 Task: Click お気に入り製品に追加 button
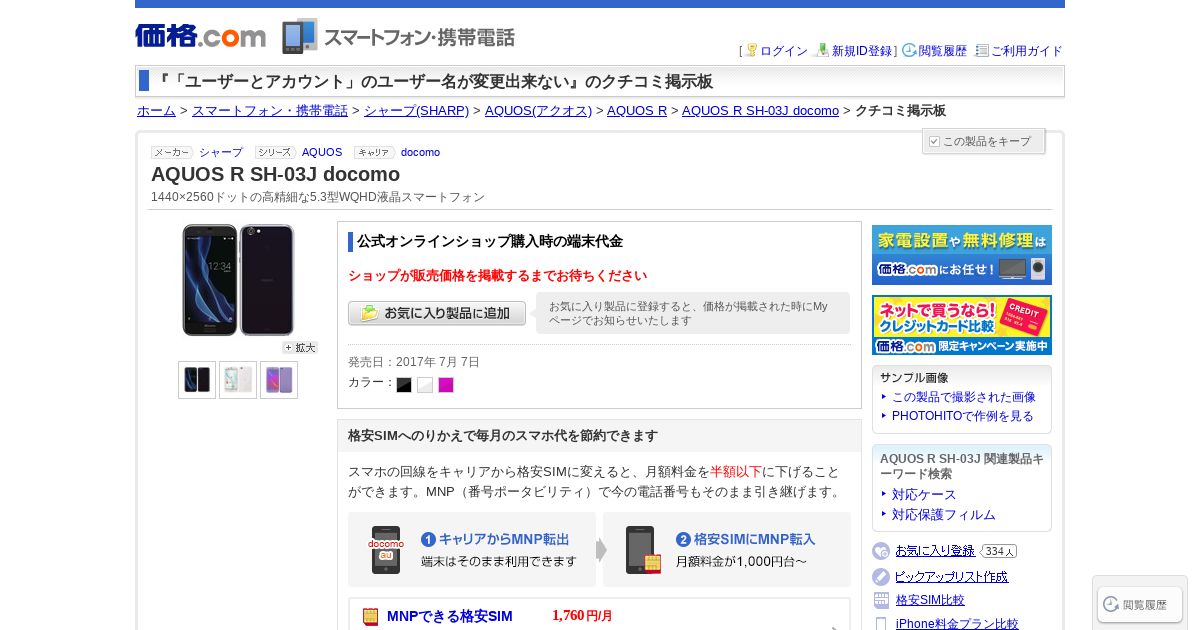tap(437, 313)
